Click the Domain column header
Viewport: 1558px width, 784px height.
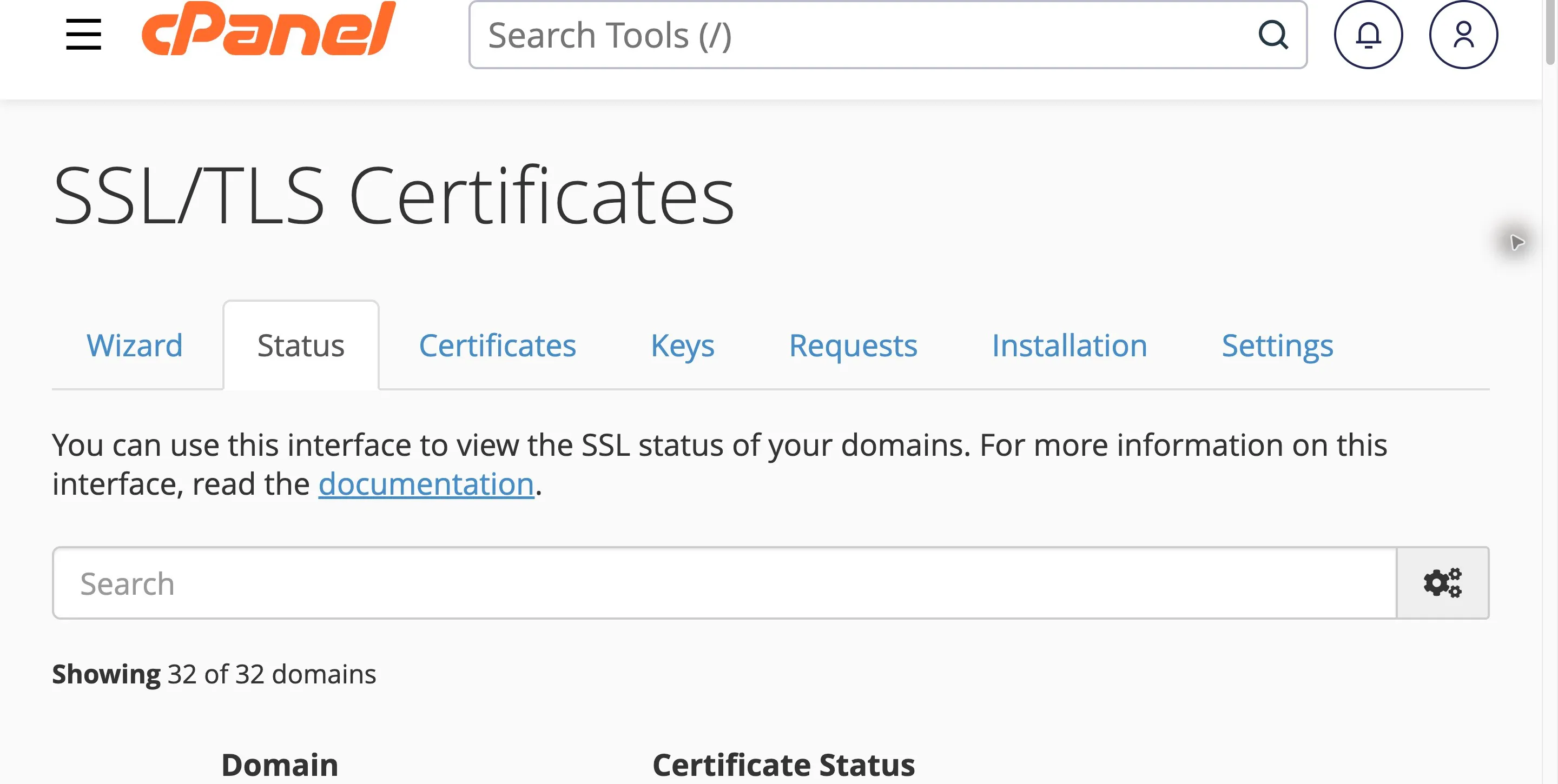280,765
